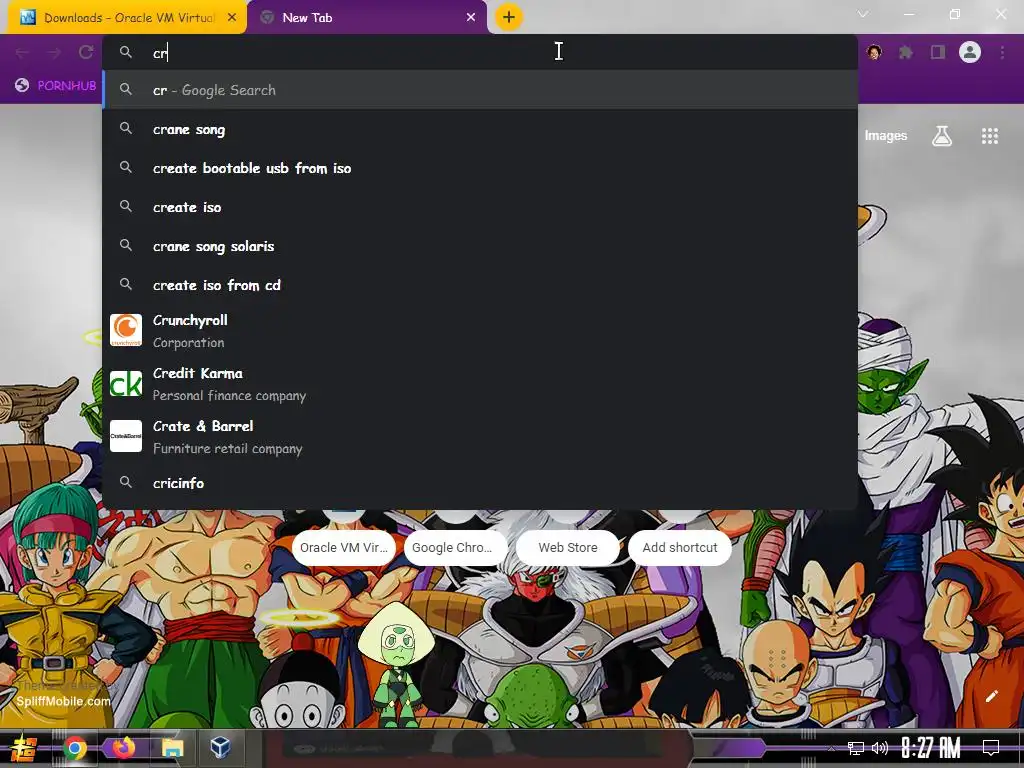1024x768 pixels.
Task: Click the Chrome icon in taskbar
Action: [74, 748]
